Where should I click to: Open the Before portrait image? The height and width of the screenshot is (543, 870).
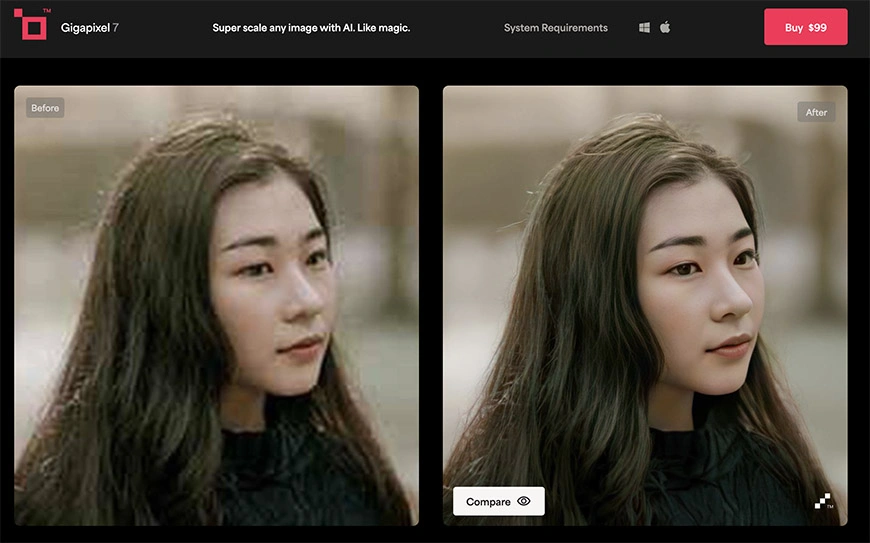pos(216,306)
